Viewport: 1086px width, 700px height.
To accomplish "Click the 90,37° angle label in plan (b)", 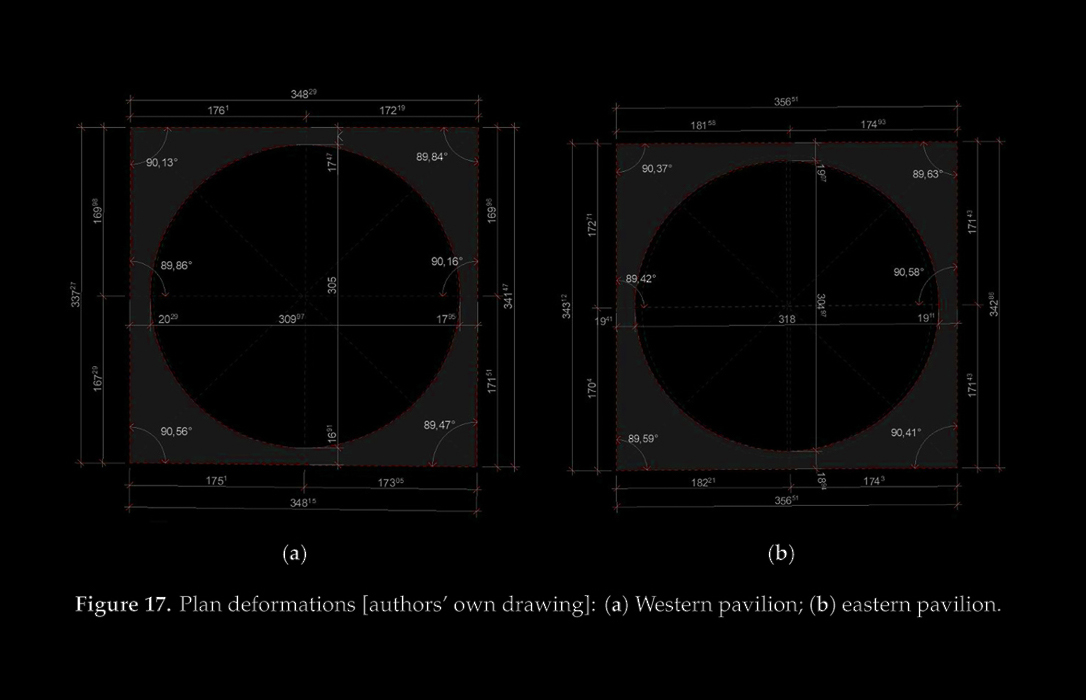I will pyautogui.click(x=656, y=168).
